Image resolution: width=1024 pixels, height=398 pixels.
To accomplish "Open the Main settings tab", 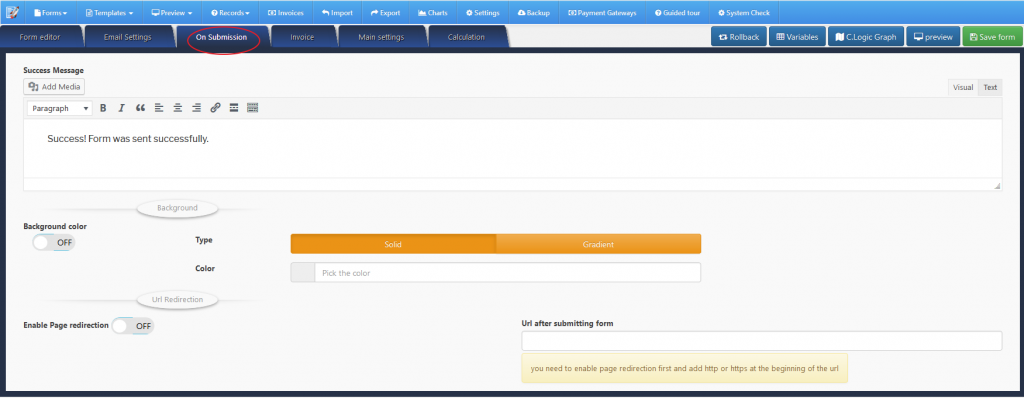I will (381, 37).
